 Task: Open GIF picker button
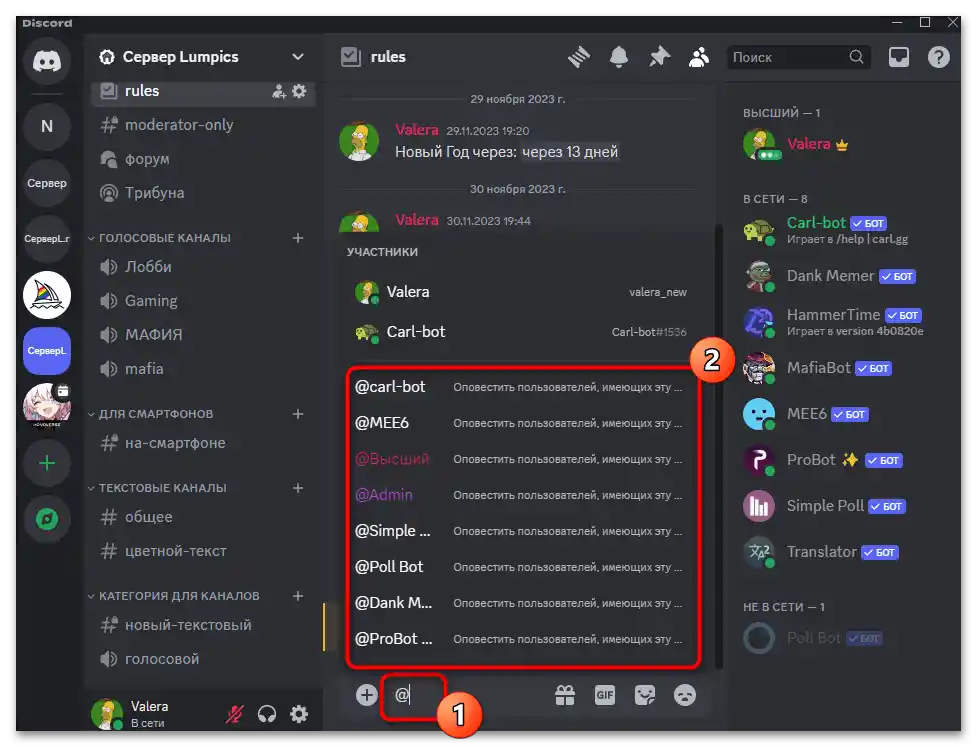pyautogui.click(x=605, y=695)
